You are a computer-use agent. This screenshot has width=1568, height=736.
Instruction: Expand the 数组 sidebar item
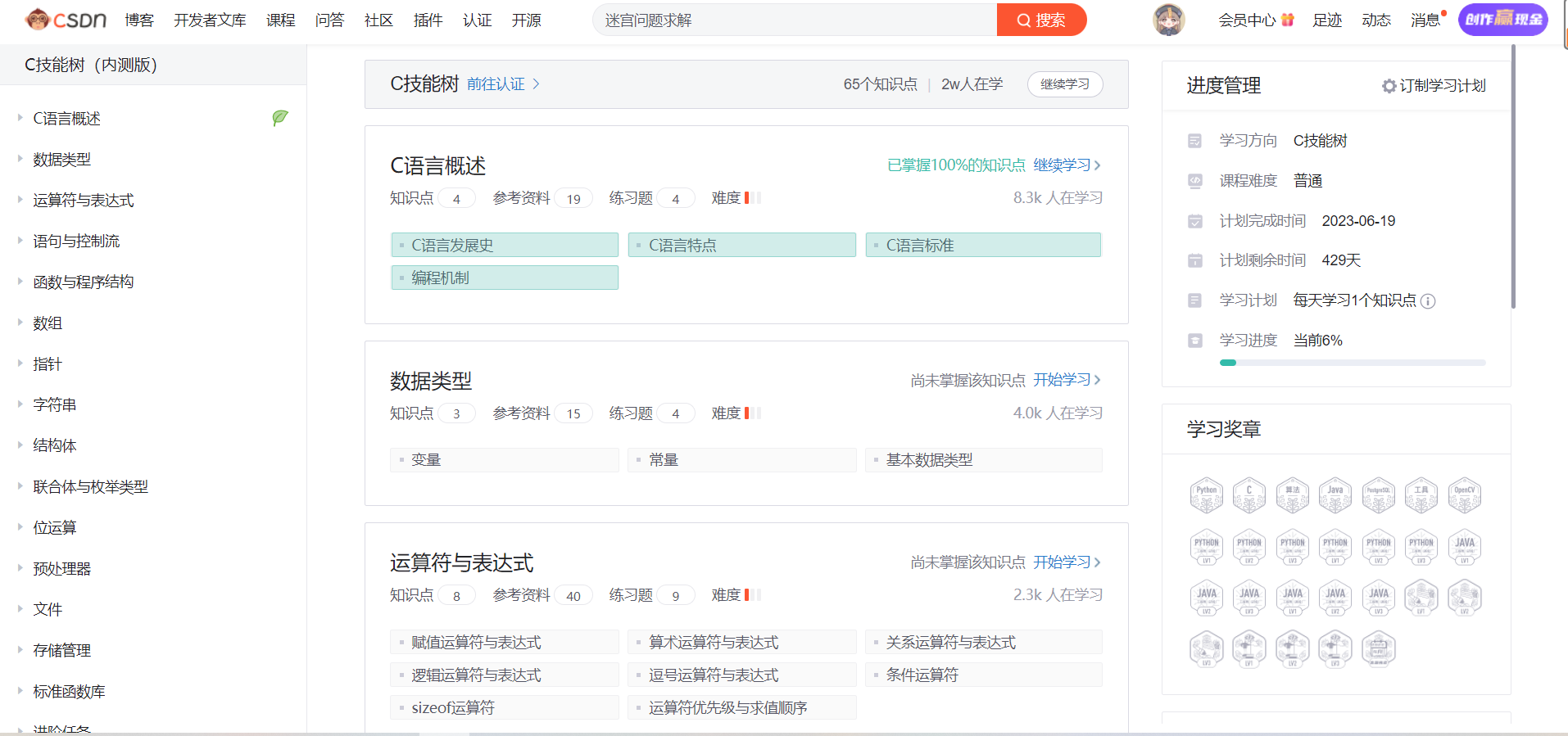coord(20,323)
